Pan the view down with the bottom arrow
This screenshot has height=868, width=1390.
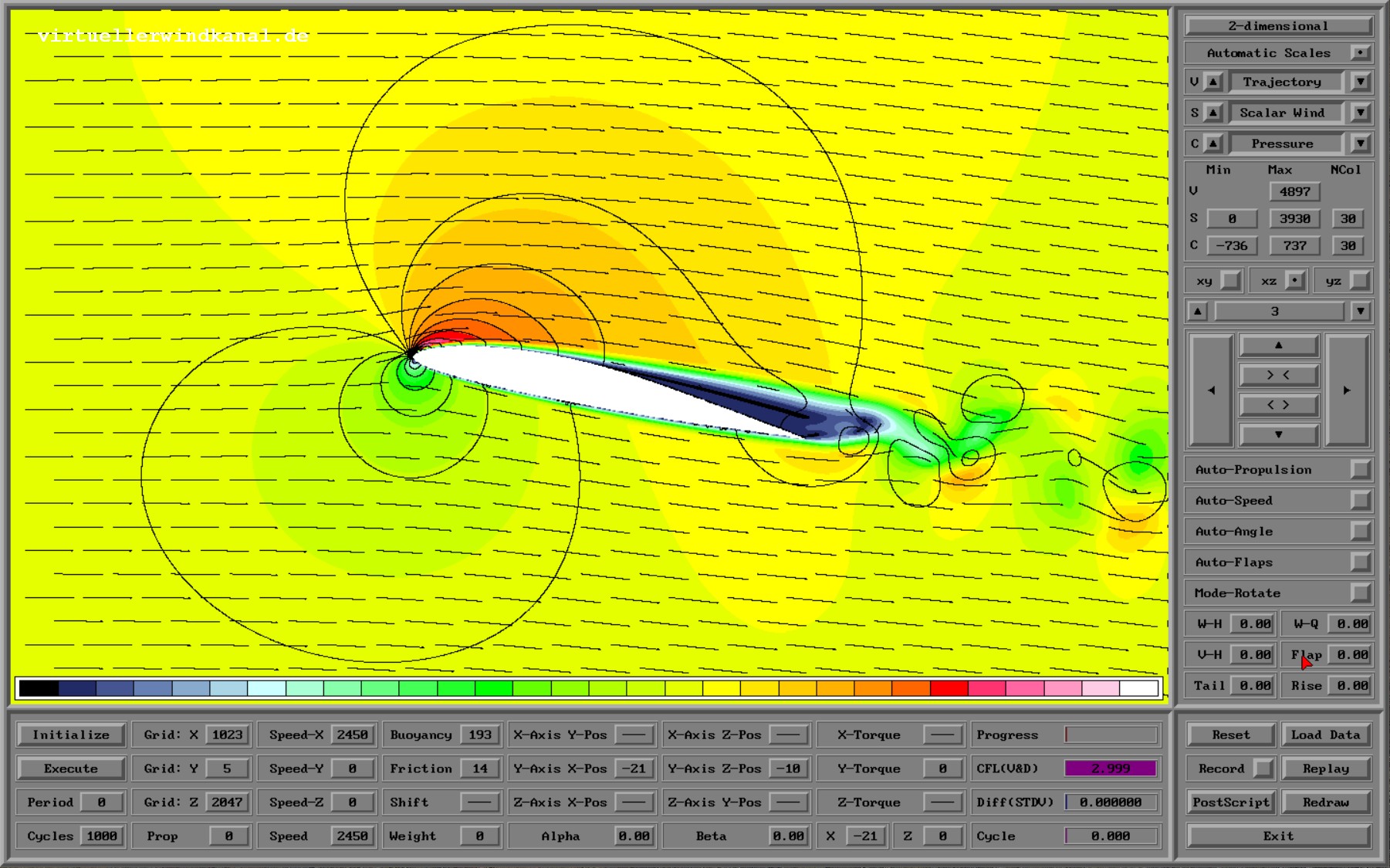pyautogui.click(x=1279, y=434)
